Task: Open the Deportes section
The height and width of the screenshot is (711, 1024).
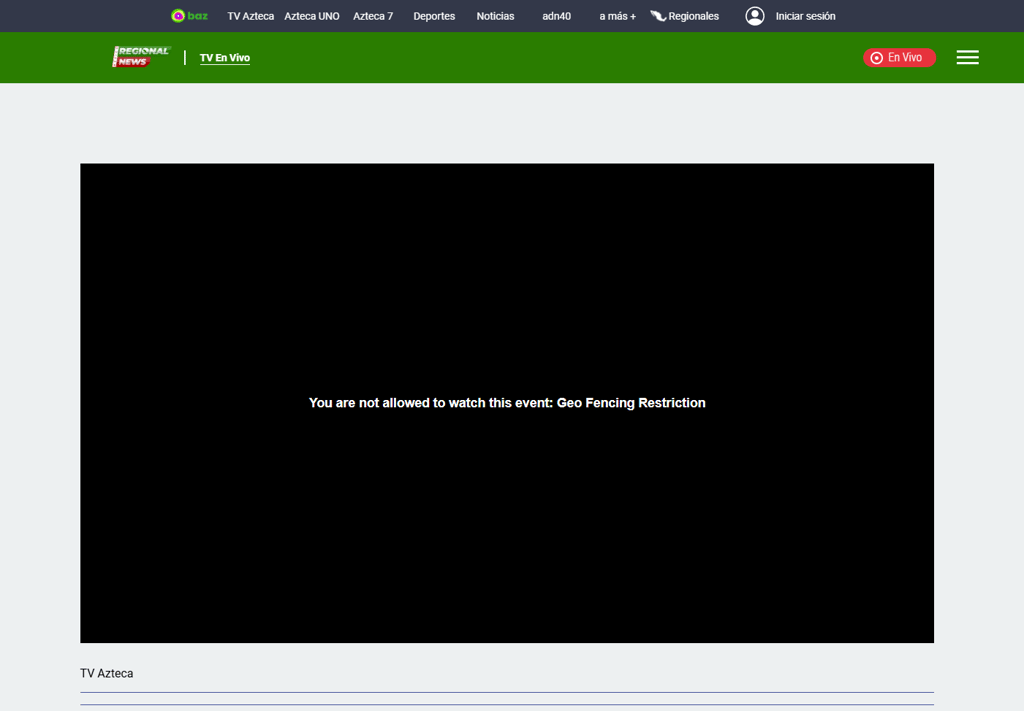Action: point(434,16)
